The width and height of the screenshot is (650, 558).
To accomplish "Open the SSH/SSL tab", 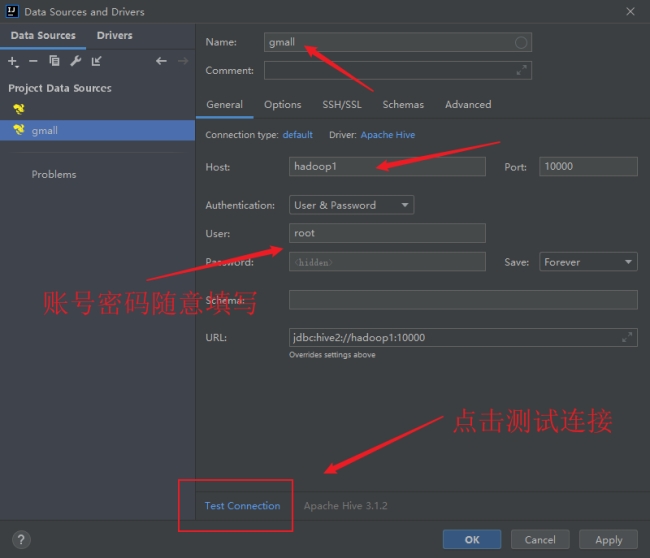I will (342, 105).
